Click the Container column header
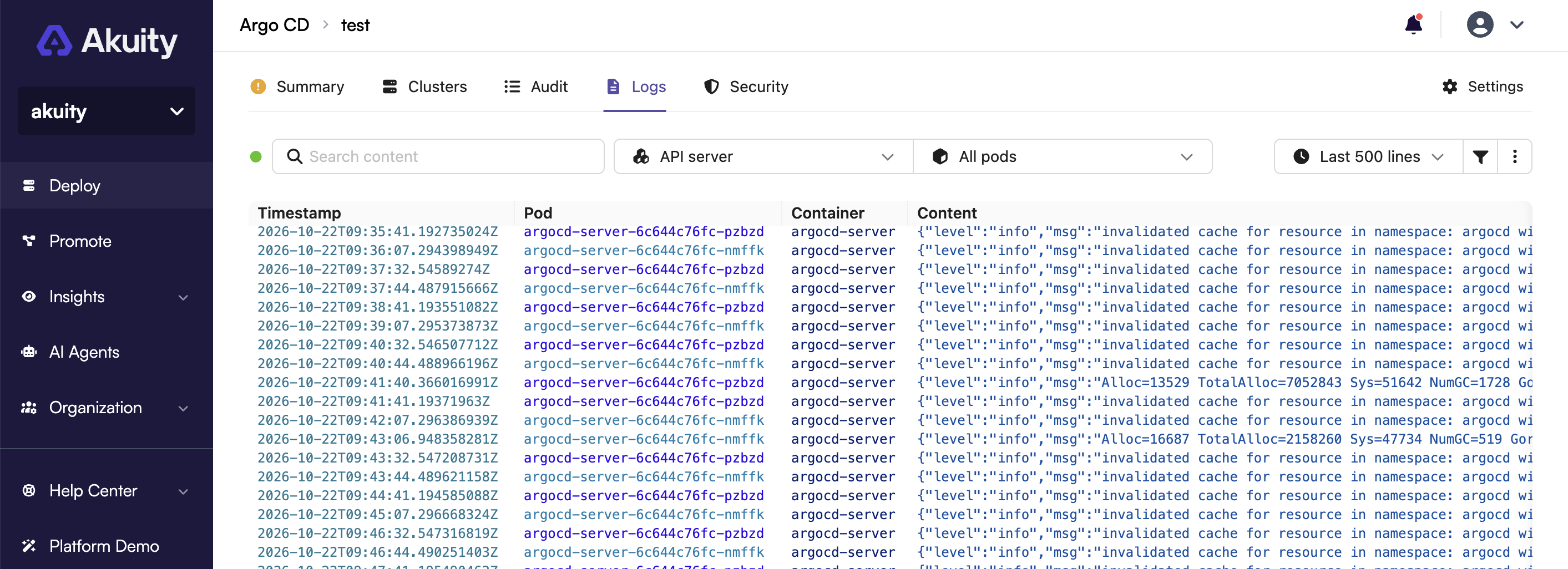Screen dimensions: 1568x569 click(827, 213)
